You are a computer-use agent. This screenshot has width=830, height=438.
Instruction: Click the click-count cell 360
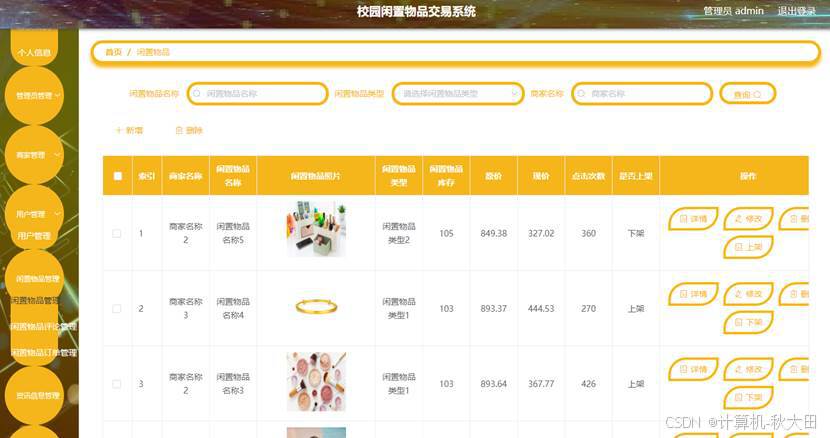589,234
